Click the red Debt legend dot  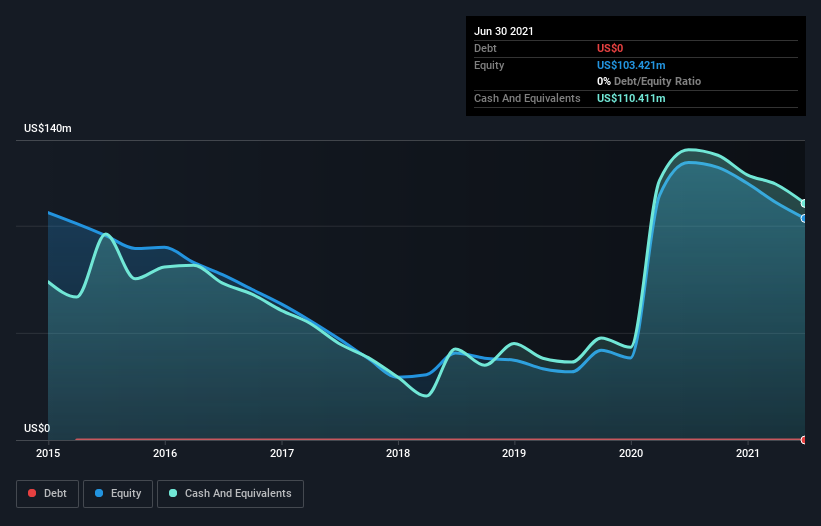click(x=32, y=493)
